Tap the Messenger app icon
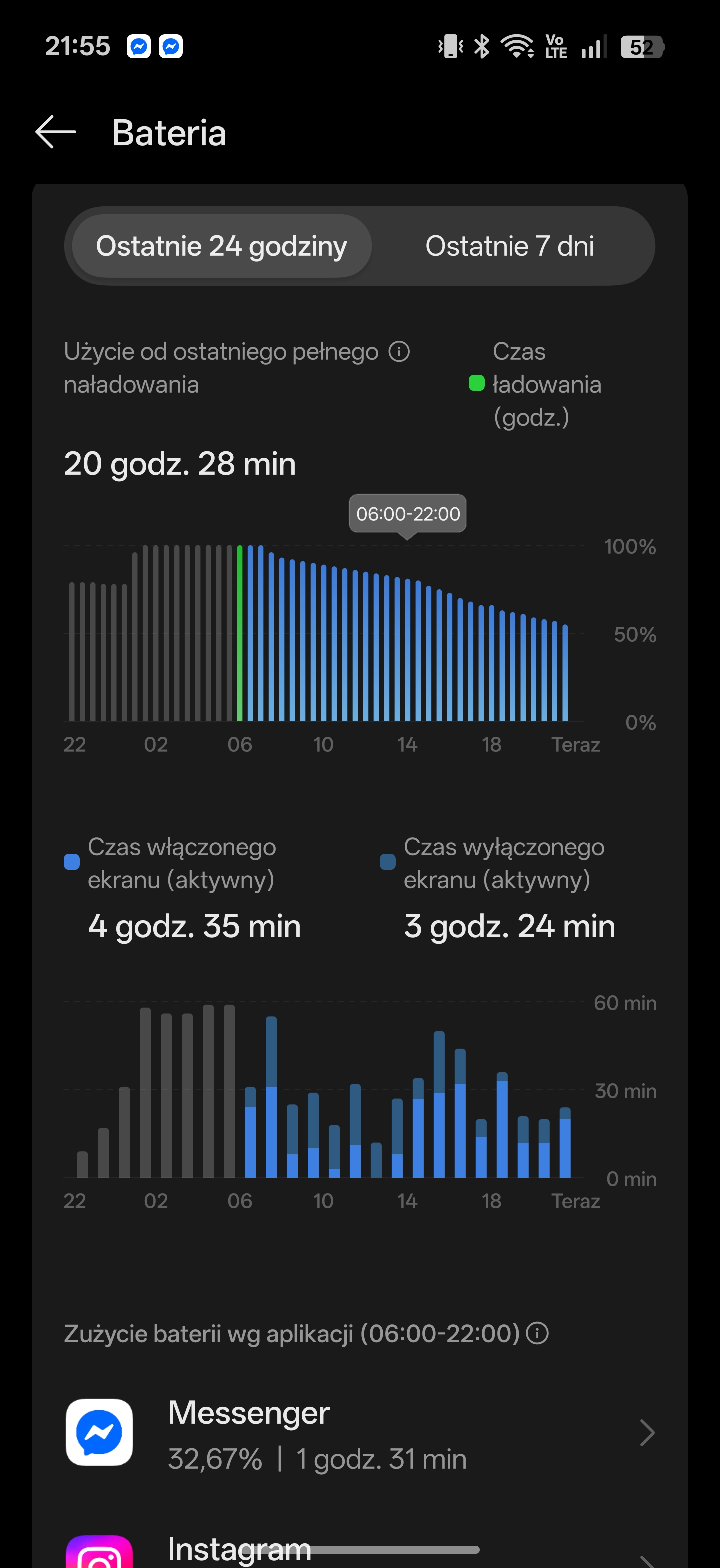720x1568 pixels. tap(99, 1432)
